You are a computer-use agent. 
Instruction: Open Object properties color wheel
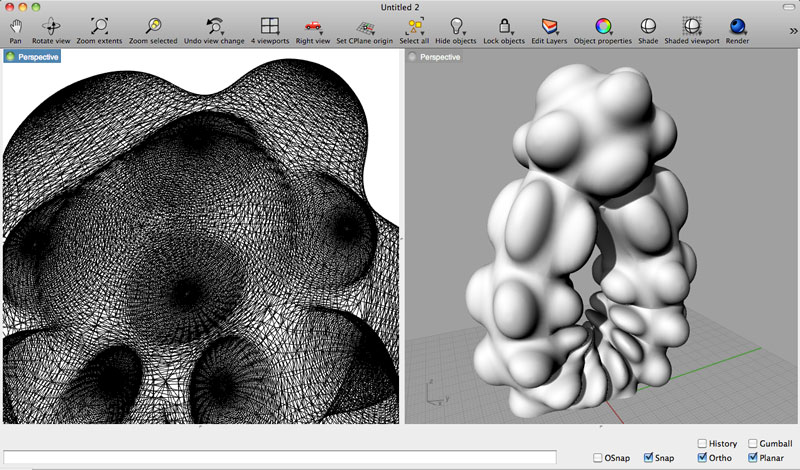tap(603, 26)
